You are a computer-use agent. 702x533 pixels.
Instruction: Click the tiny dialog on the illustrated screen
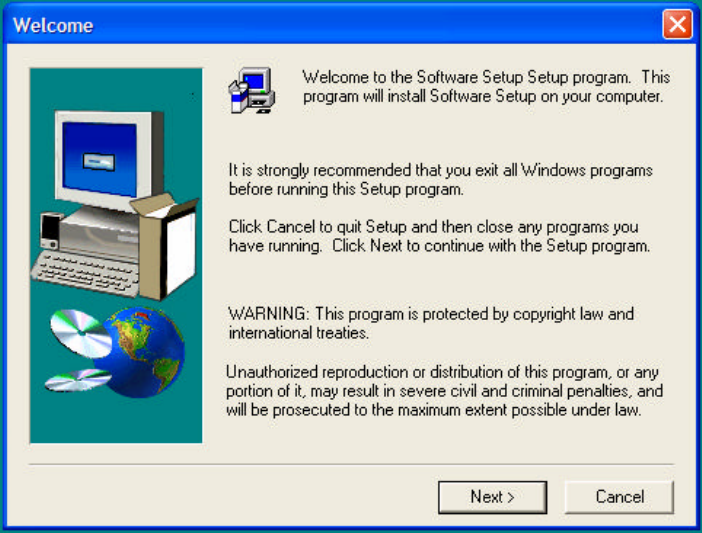pos(99,162)
